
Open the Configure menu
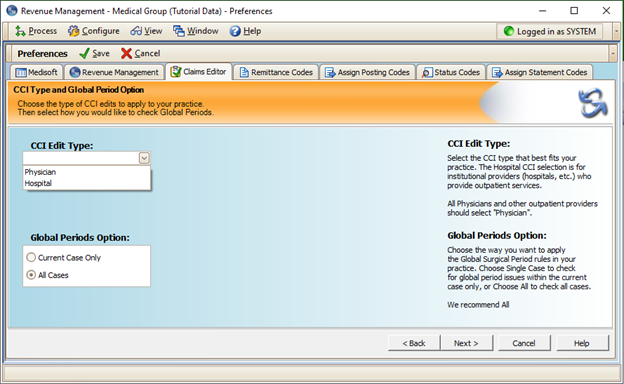94,31
